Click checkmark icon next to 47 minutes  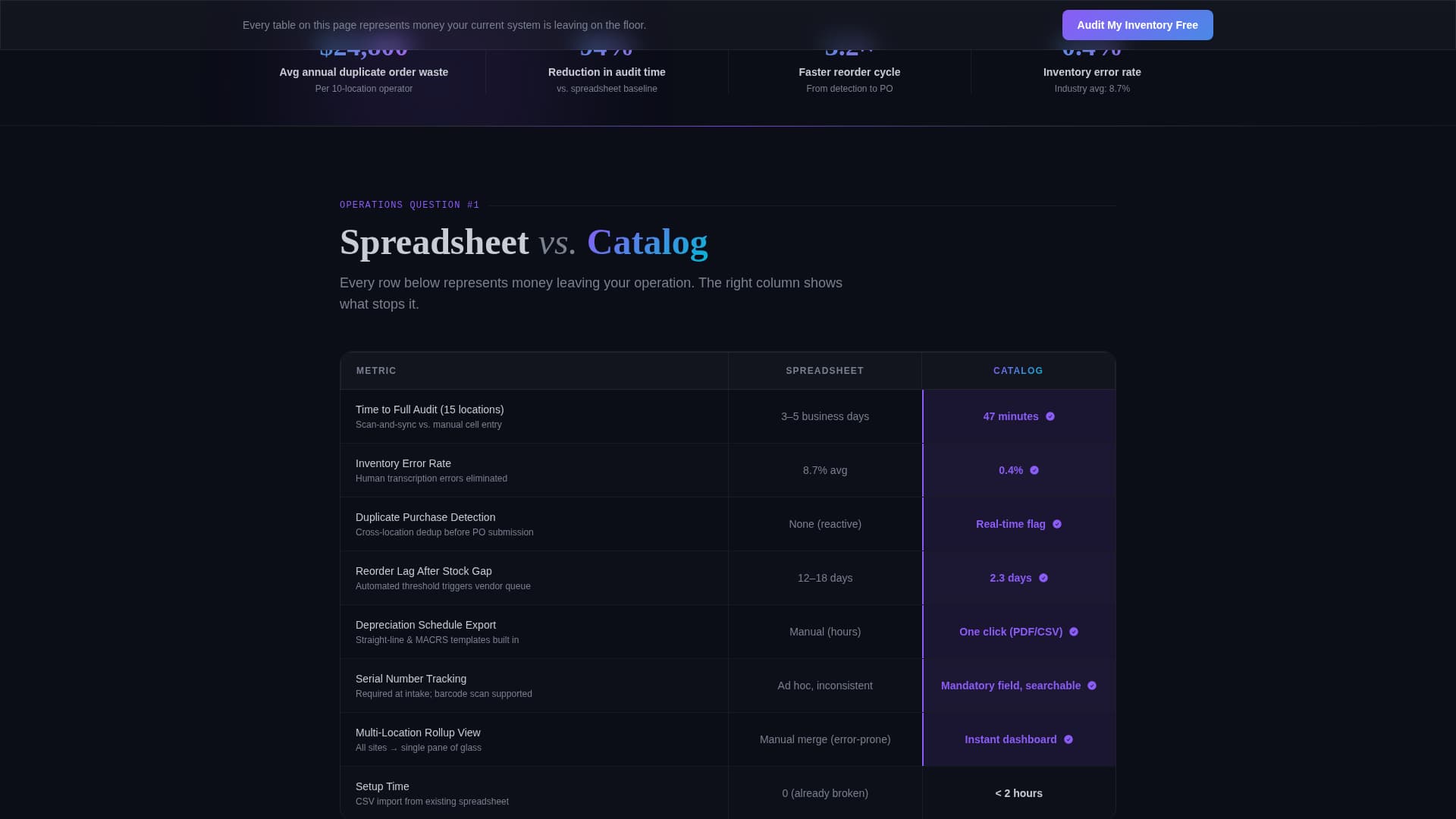(1050, 416)
